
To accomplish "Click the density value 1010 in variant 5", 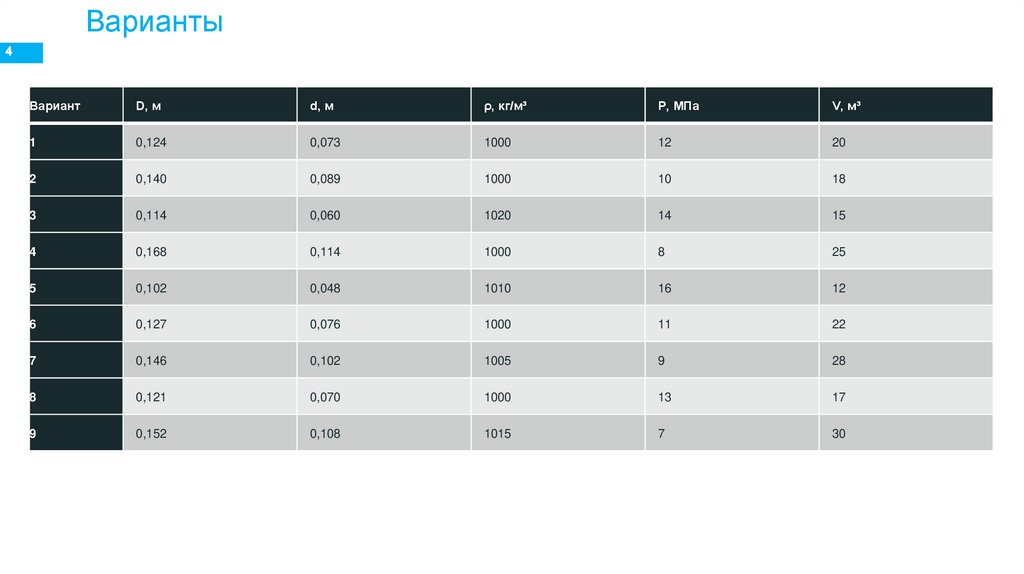I will click(497, 288).
